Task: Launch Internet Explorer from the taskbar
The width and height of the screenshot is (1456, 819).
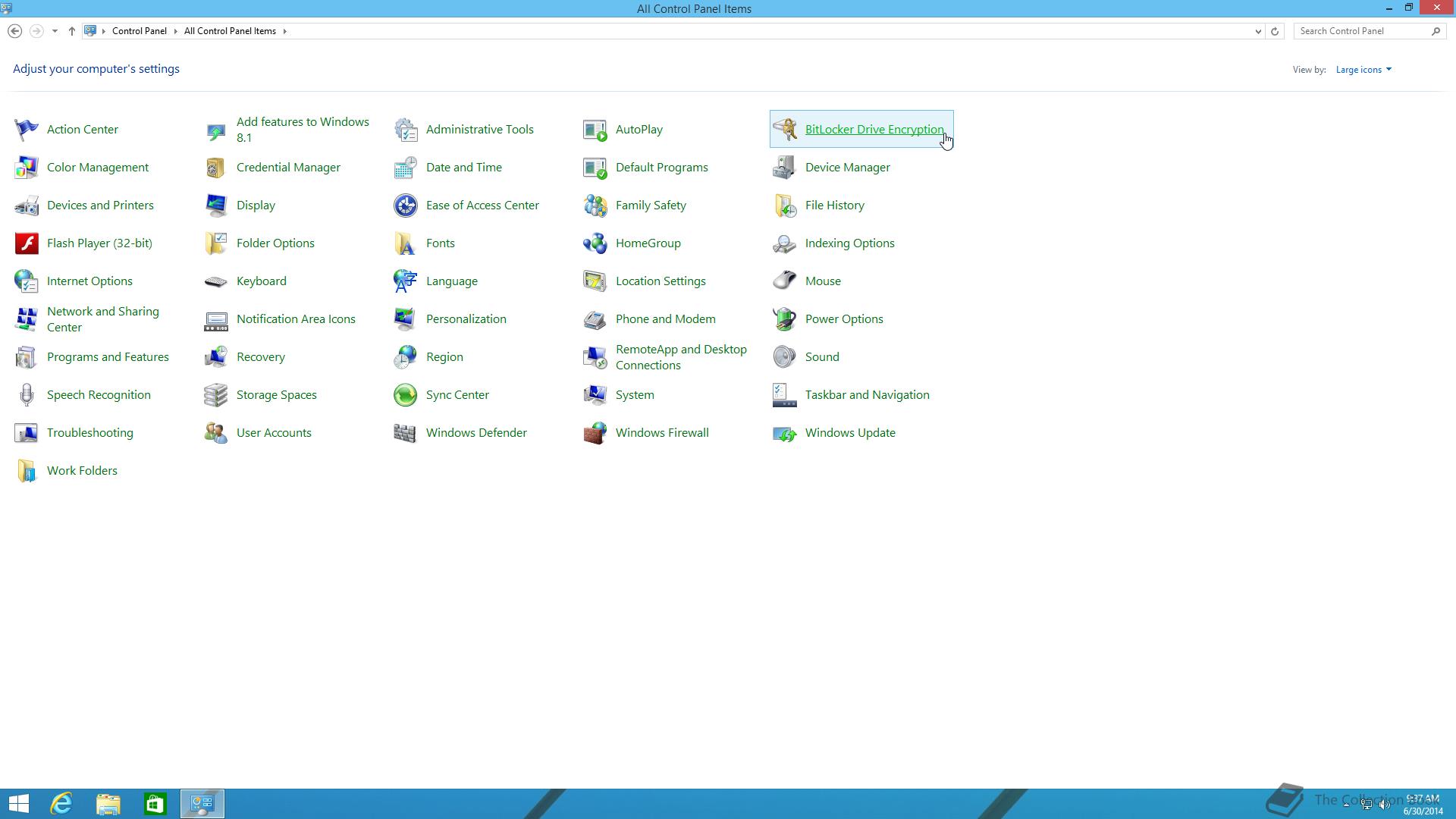Action: coord(61,804)
